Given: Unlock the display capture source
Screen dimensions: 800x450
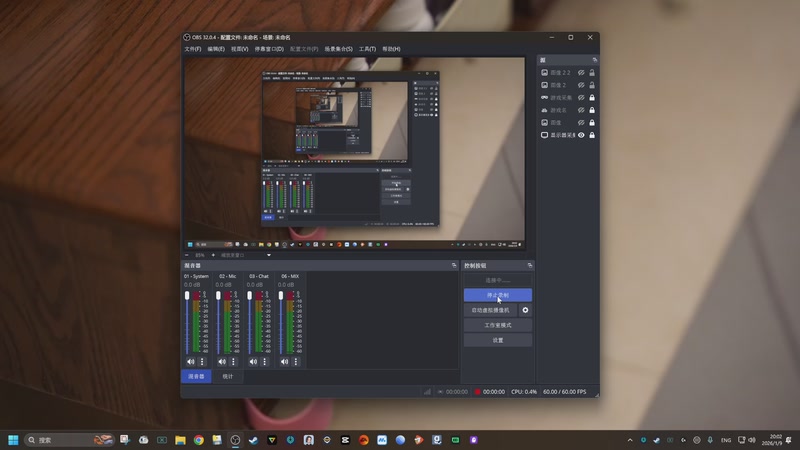Looking at the screenshot, I should (x=592, y=135).
